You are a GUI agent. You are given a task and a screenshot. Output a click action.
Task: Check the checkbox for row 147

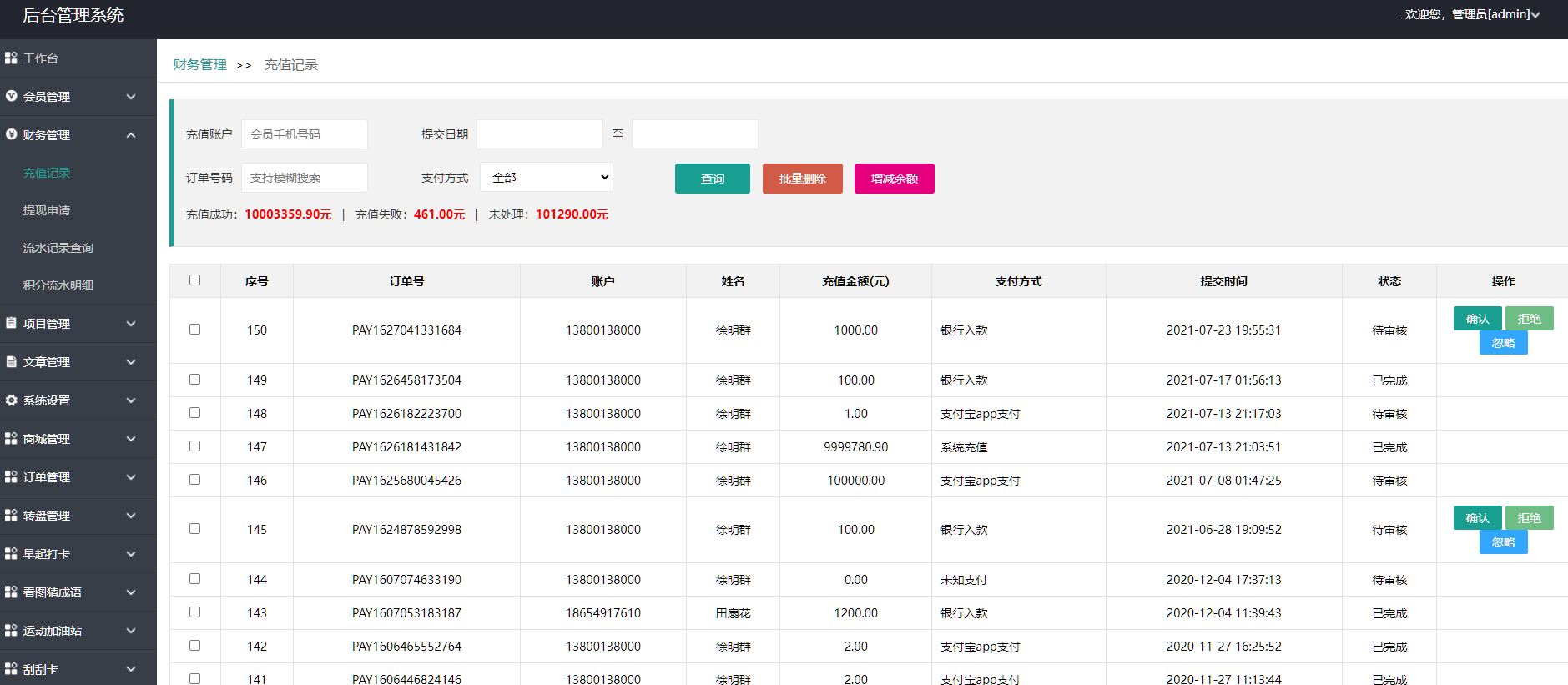(x=194, y=446)
